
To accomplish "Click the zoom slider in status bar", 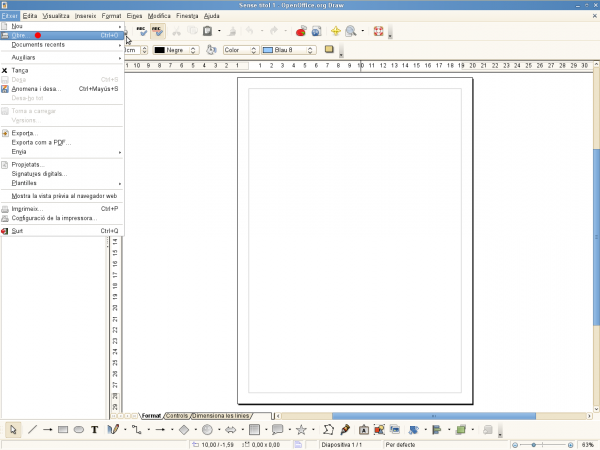I will 534,444.
